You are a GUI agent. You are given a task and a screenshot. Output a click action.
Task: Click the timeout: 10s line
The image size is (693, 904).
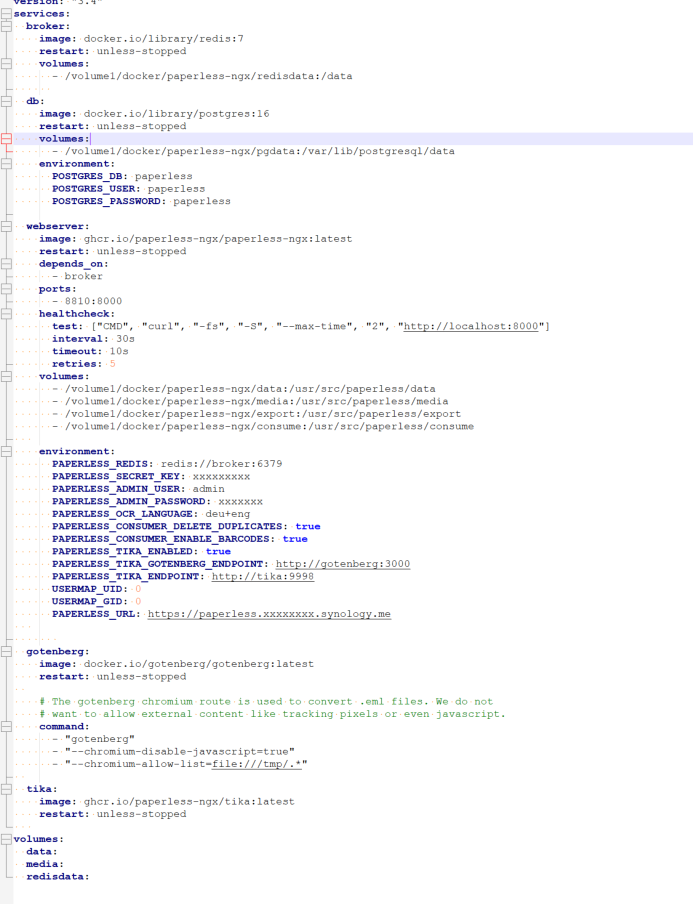point(91,351)
